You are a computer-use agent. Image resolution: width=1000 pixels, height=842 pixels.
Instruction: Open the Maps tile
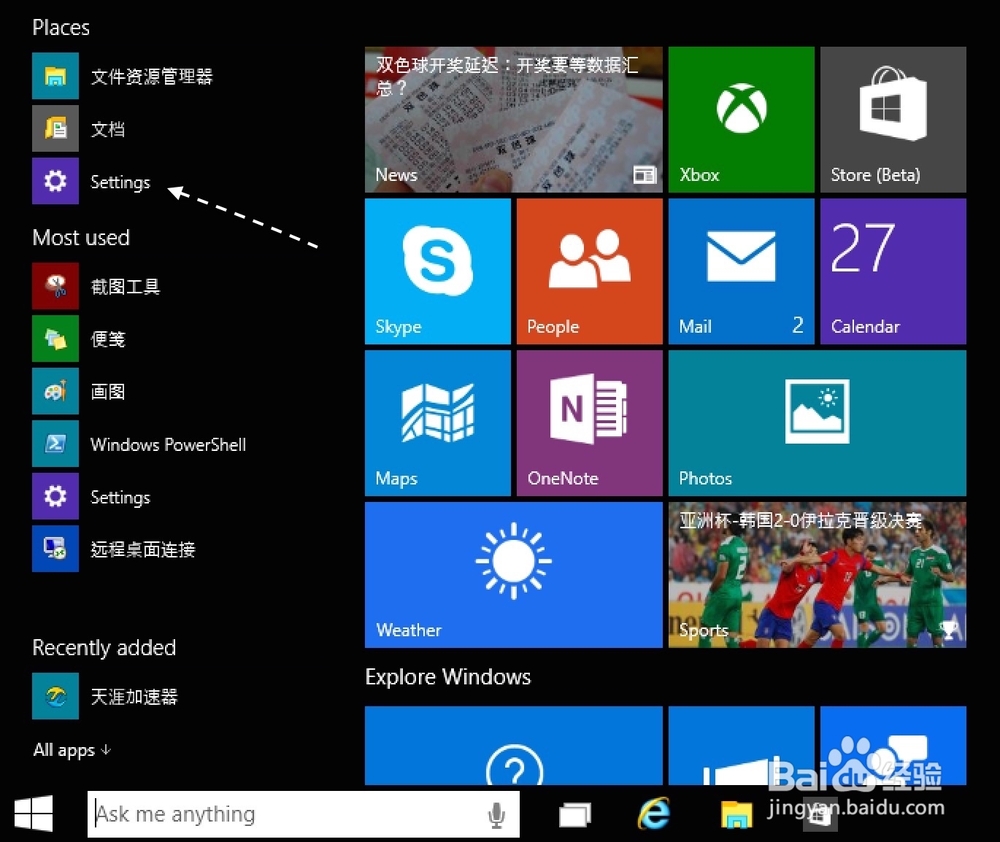(x=437, y=422)
